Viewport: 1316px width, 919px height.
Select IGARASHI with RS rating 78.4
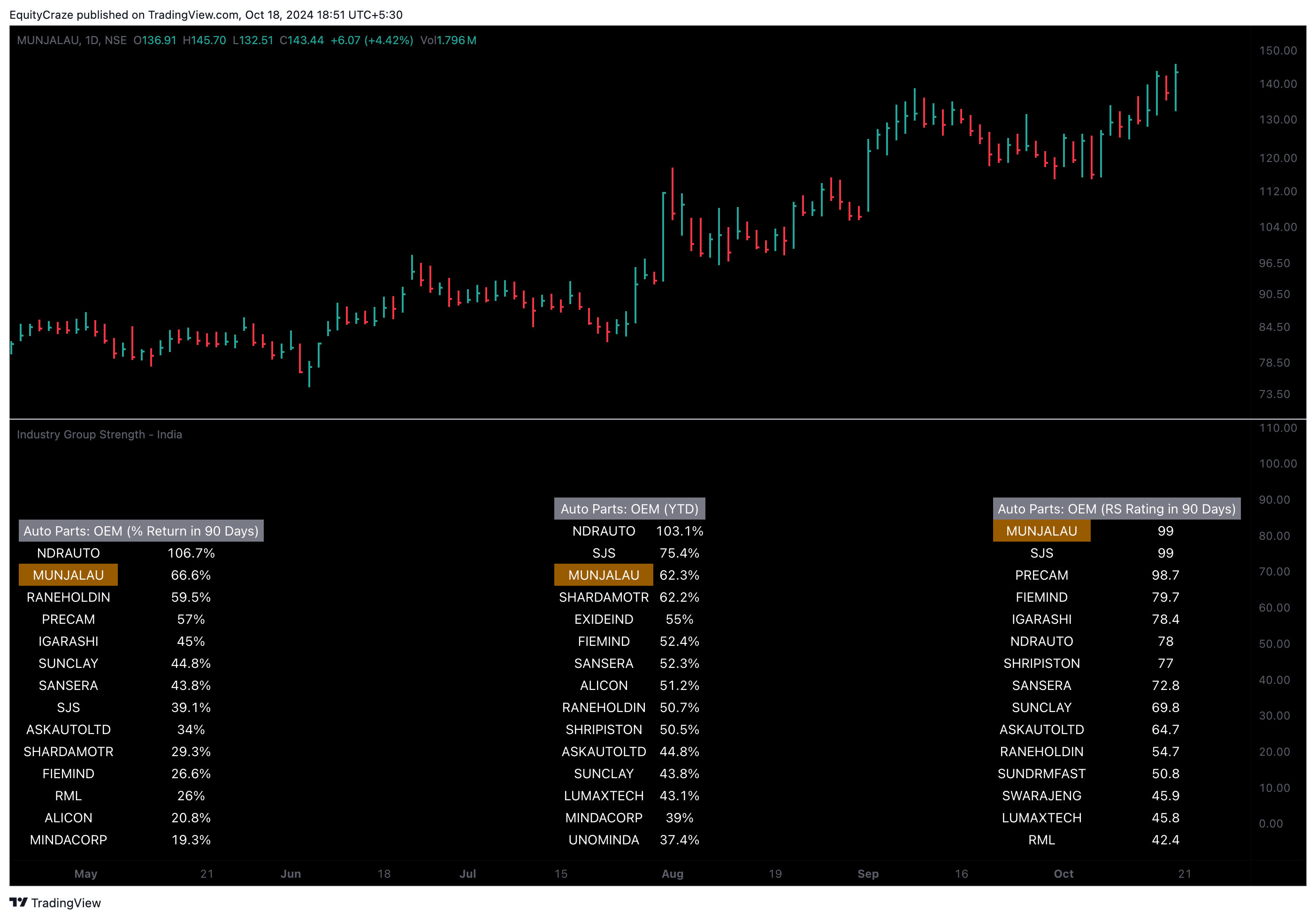[x=1041, y=619]
